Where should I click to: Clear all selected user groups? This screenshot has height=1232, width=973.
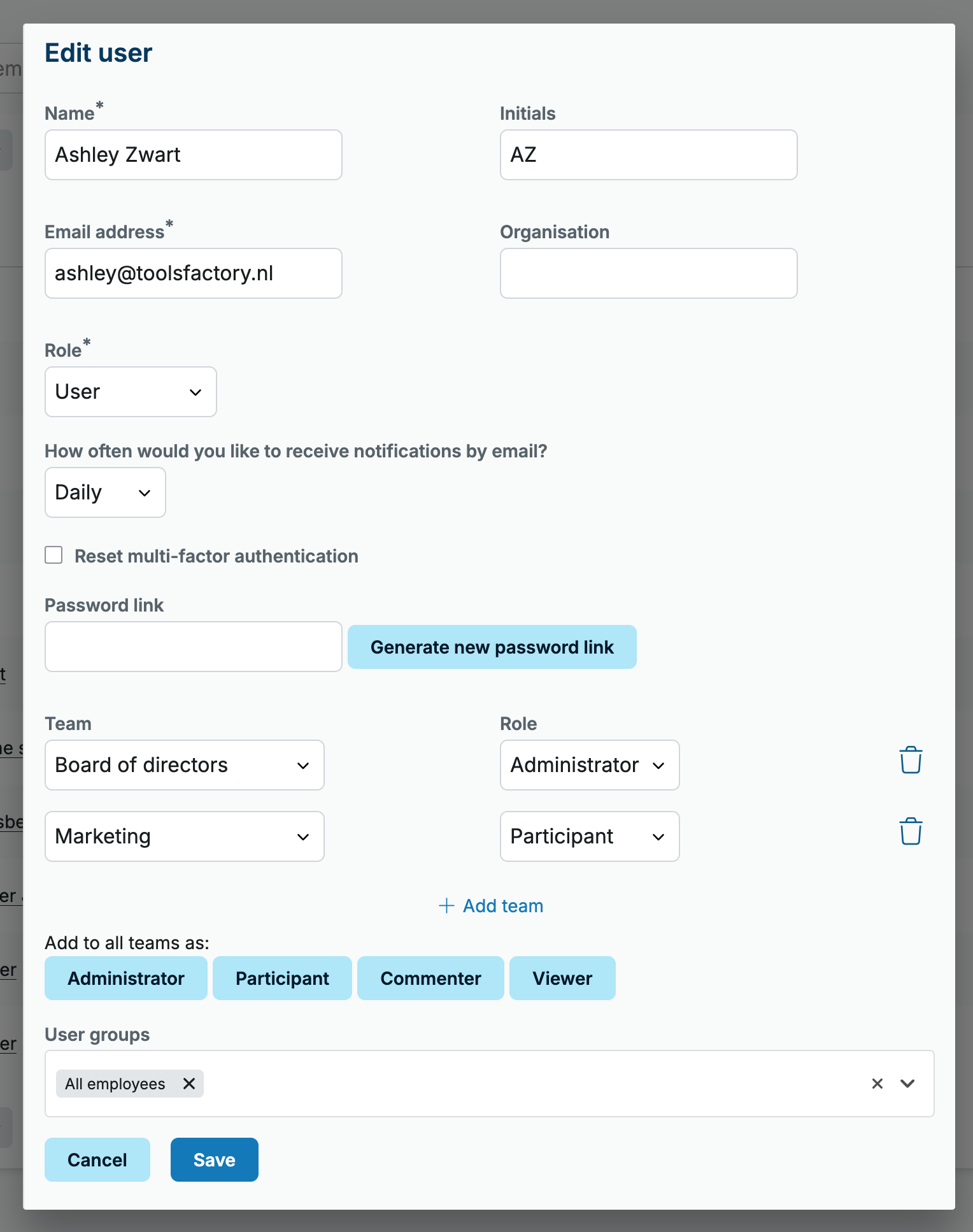877,1084
